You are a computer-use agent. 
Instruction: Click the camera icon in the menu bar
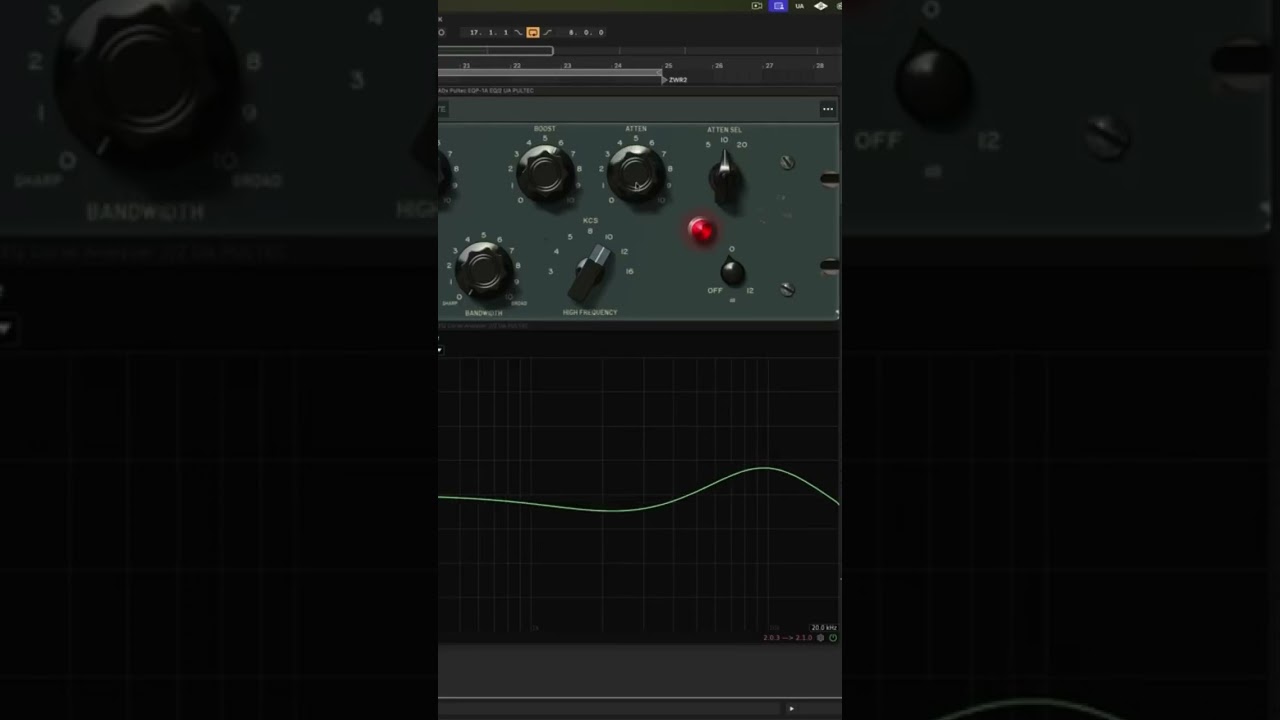(757, 6)
